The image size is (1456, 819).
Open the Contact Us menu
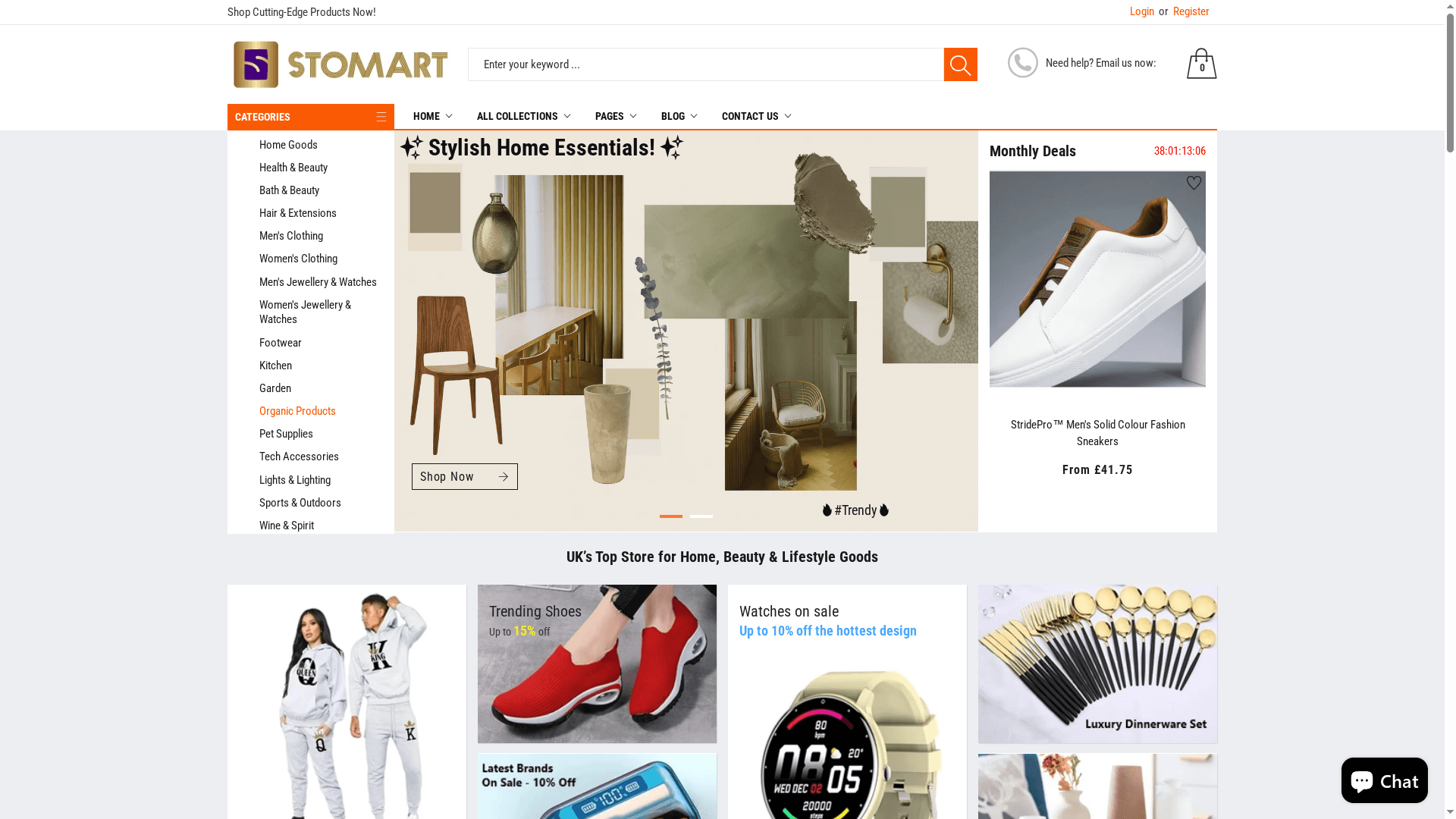click(x=756, y=116)
